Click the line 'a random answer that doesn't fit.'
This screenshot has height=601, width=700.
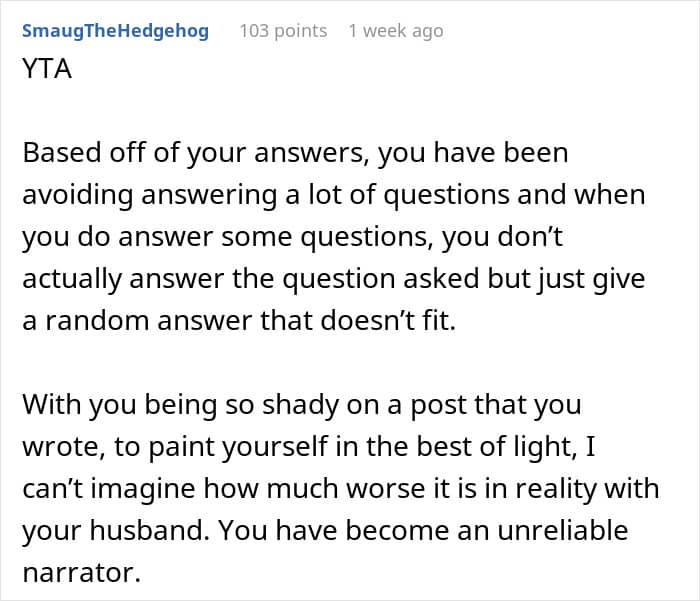point(239,321)
